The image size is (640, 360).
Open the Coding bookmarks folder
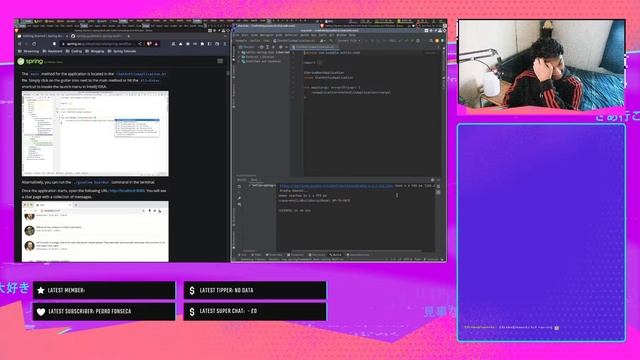coord(74,51)
